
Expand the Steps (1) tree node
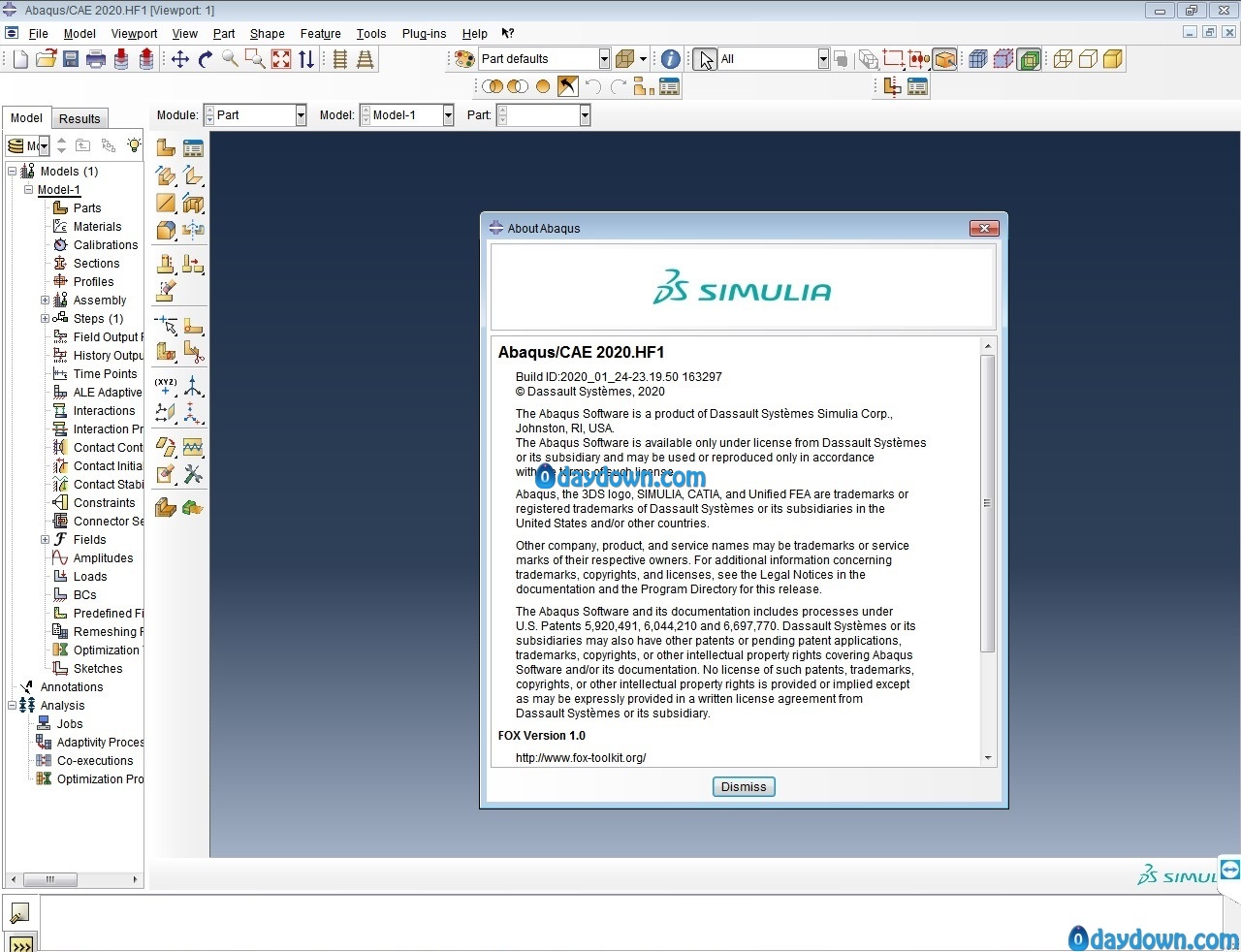pos(45,319)
